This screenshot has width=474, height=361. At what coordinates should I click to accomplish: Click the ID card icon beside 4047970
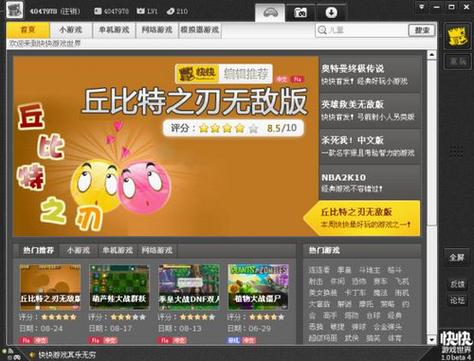pos(98,11)
